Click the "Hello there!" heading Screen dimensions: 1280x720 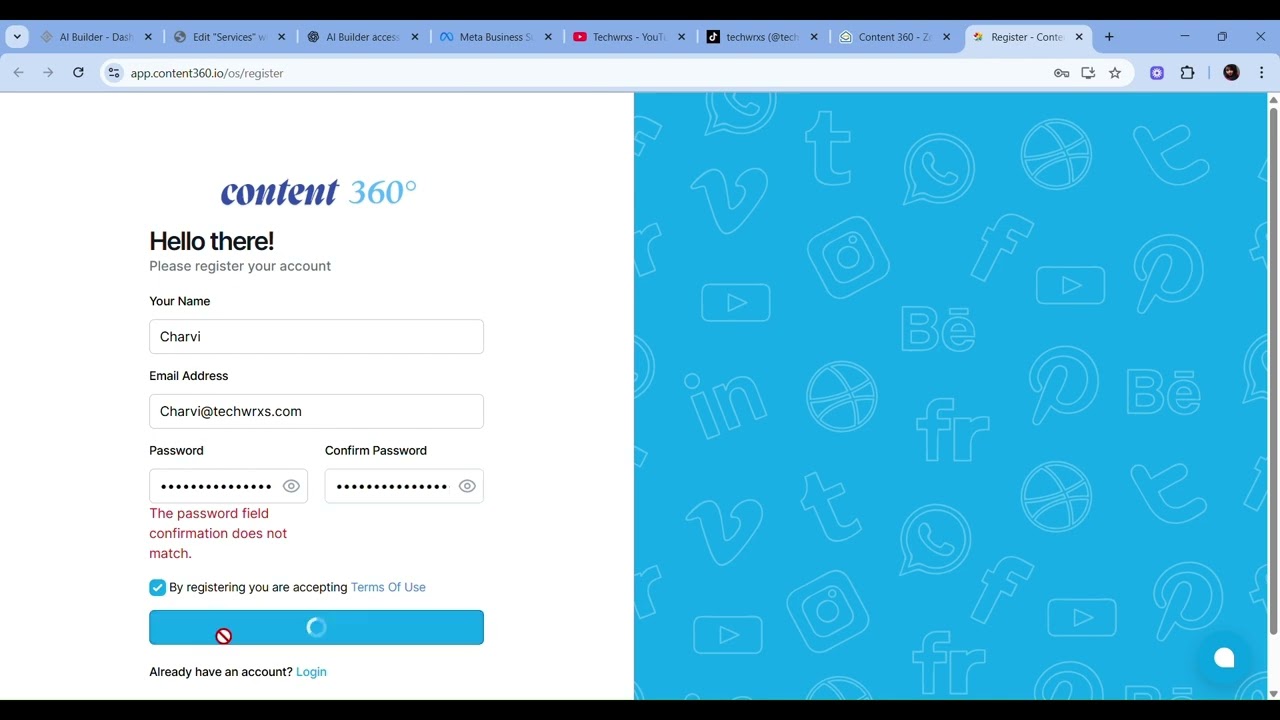click(x=211, y=241)
